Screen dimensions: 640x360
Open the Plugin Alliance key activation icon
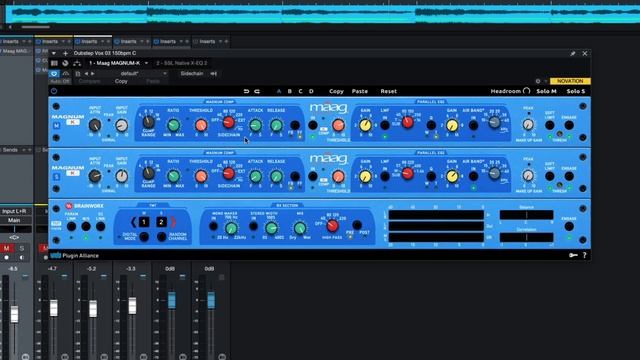[573, 256]
